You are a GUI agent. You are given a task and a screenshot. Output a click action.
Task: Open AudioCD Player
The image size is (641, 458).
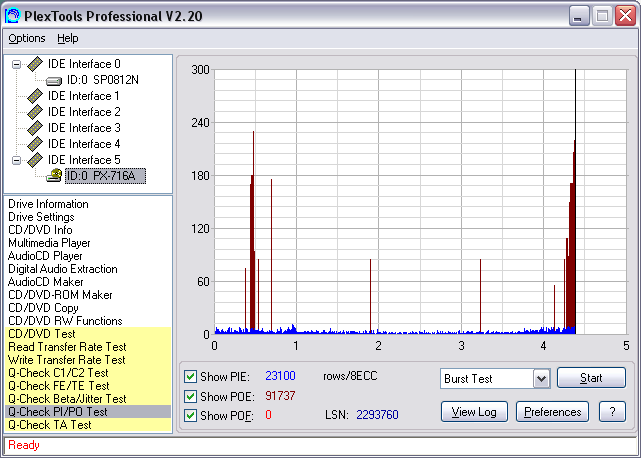click(45, 256)
